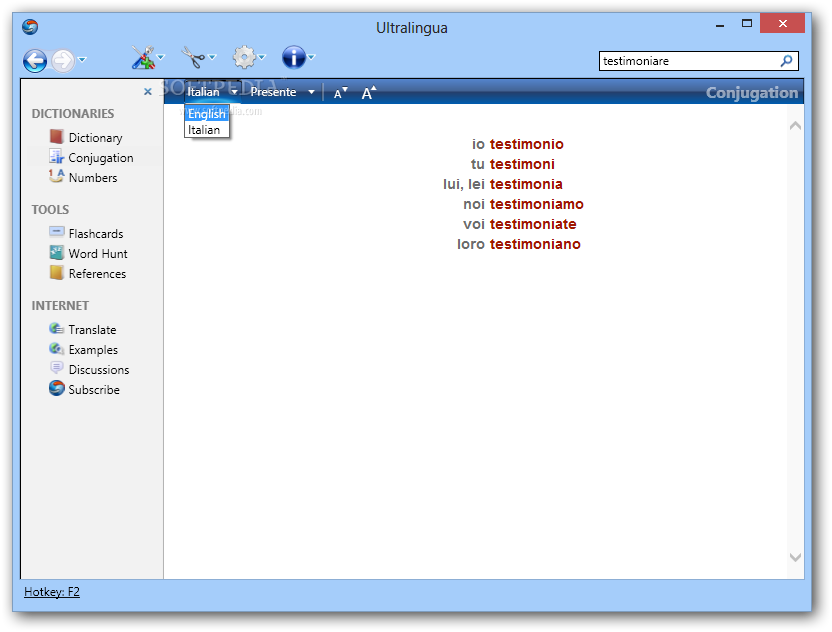Open the navigation history dropdown arrow
This screenshot has height=632, width=832.
click(x=82, y=59)
